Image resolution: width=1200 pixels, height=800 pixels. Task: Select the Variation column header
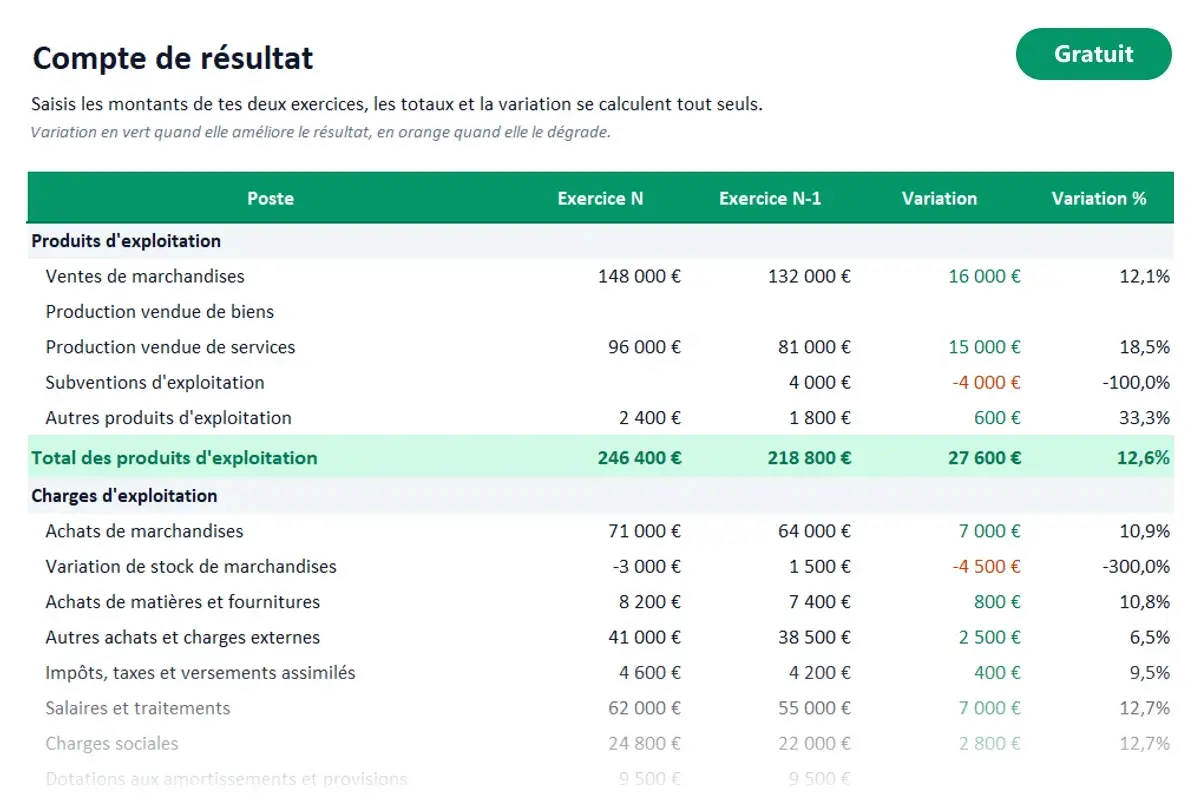[939, 198]
